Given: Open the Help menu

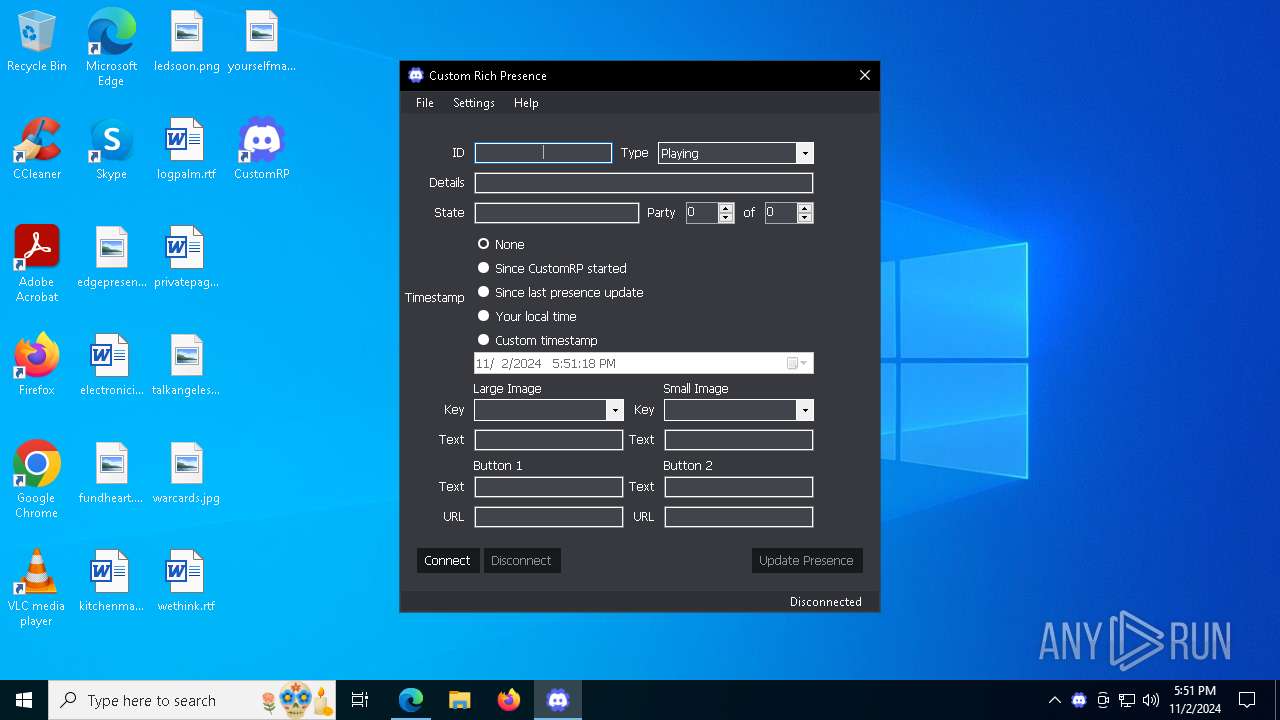Looking at the screenshot, I should coord(526,103).
